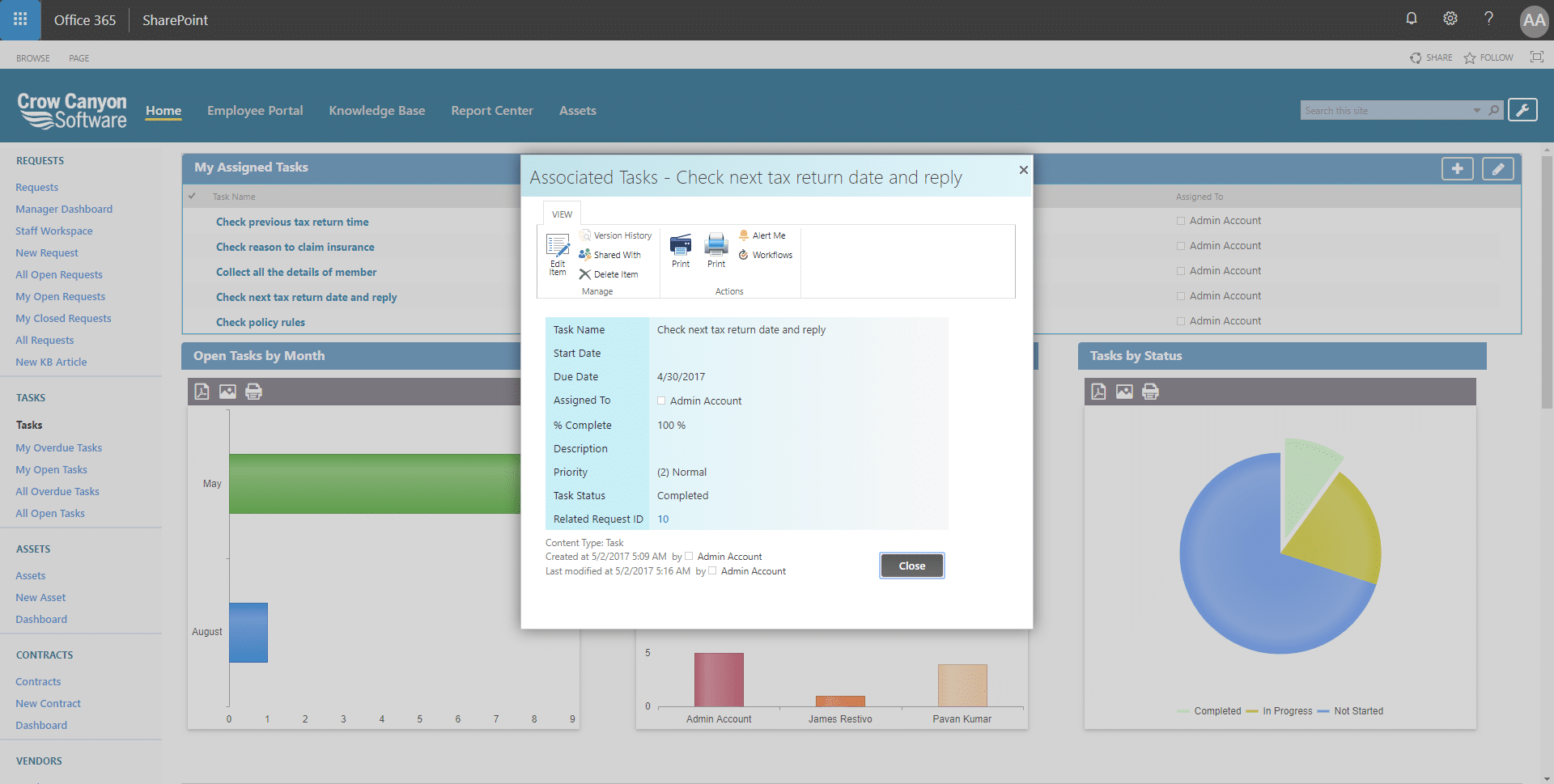Switch to the PAGE ribbon tab
Image resolution: width=1554 pixels, height=784 pixels.
click(x=79, y=57)
